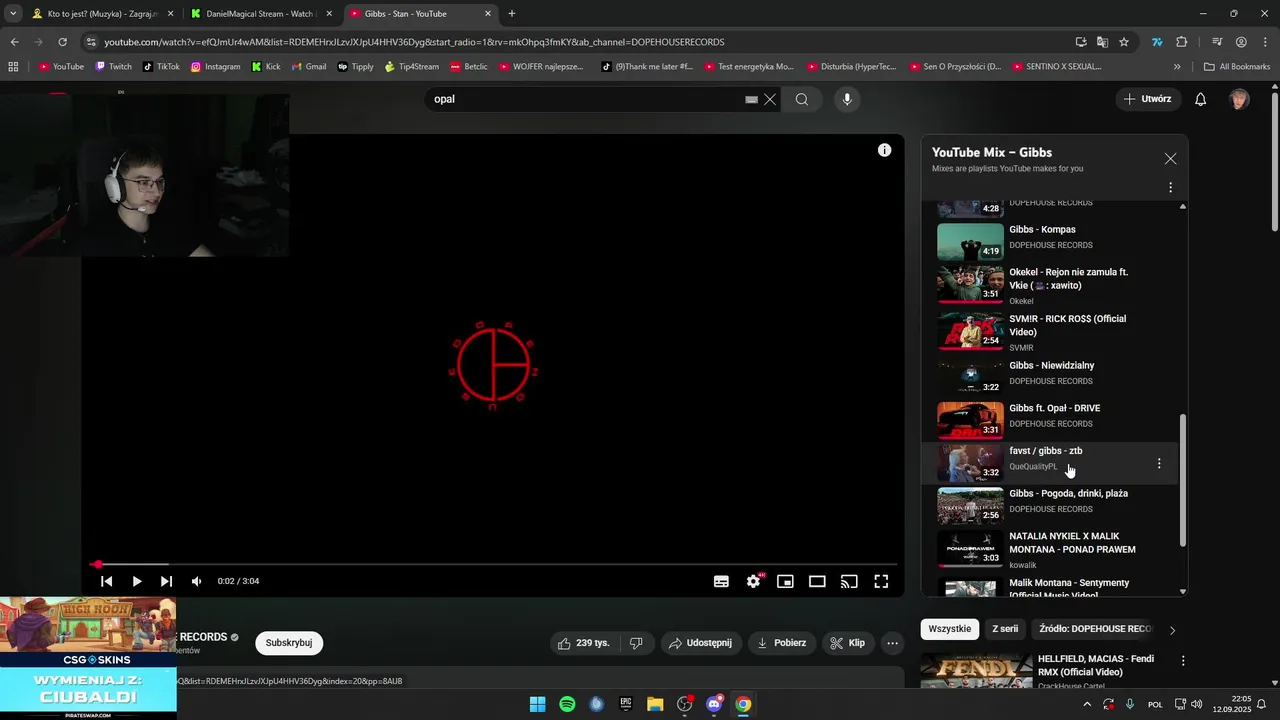Open Twitch bookmark
Screen dimensions: 1280x720
[113, 67]
